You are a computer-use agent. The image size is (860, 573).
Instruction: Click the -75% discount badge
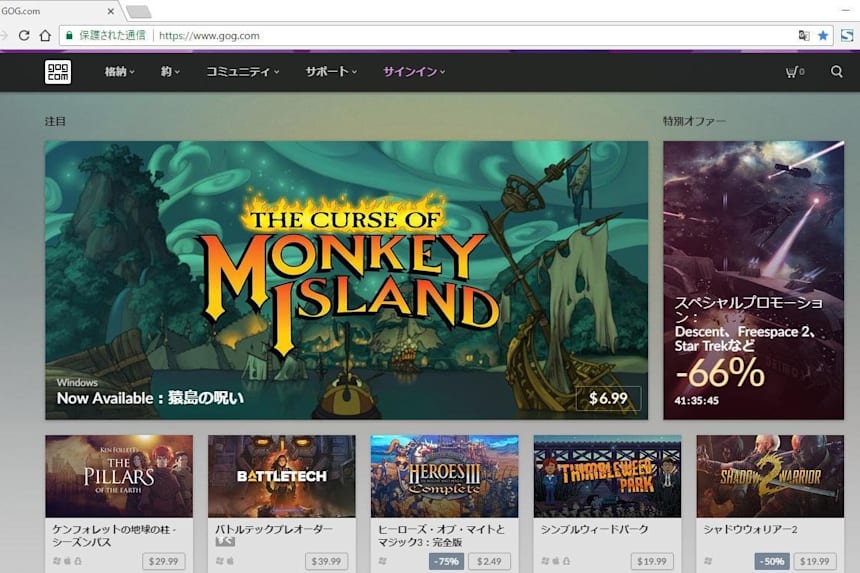click(x=446, y=561)
